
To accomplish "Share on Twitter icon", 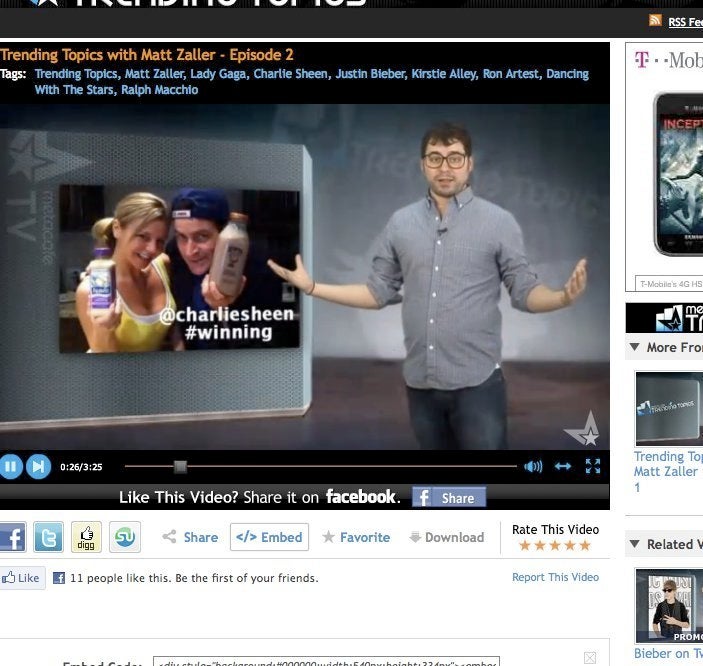I will point(48,537).
